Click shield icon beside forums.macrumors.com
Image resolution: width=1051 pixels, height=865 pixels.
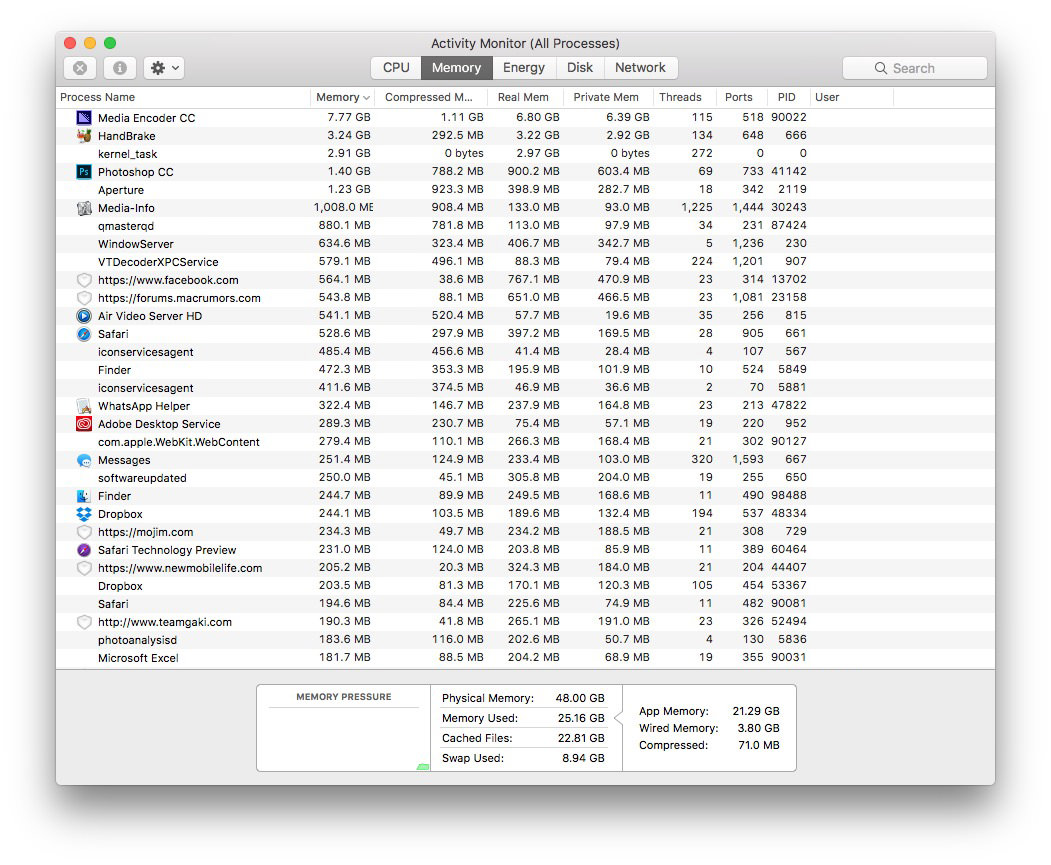[x=84, y=298]
